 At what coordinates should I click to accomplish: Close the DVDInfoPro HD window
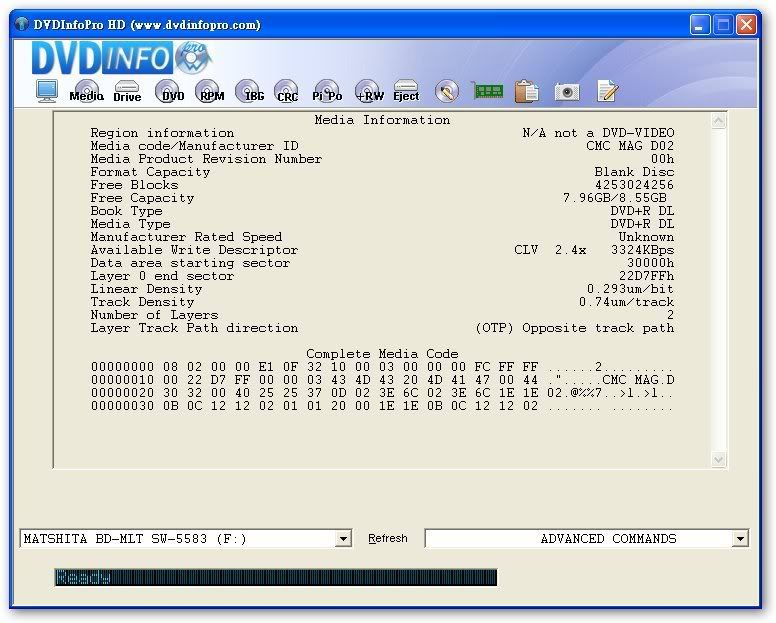pyautogui.click(x=746, y=25)
